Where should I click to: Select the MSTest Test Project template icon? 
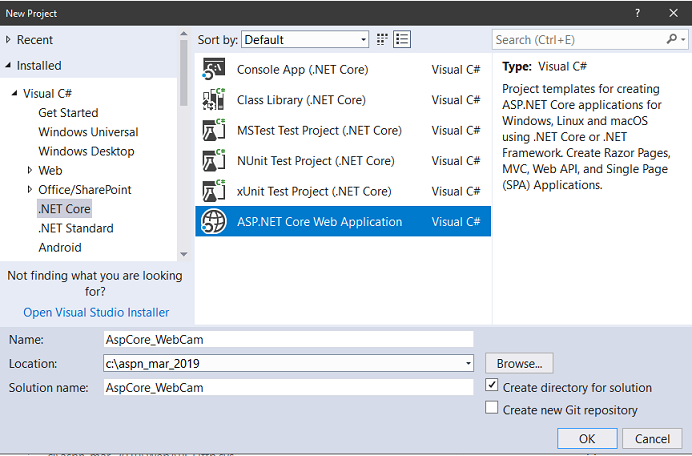click(x=214, y=130)
